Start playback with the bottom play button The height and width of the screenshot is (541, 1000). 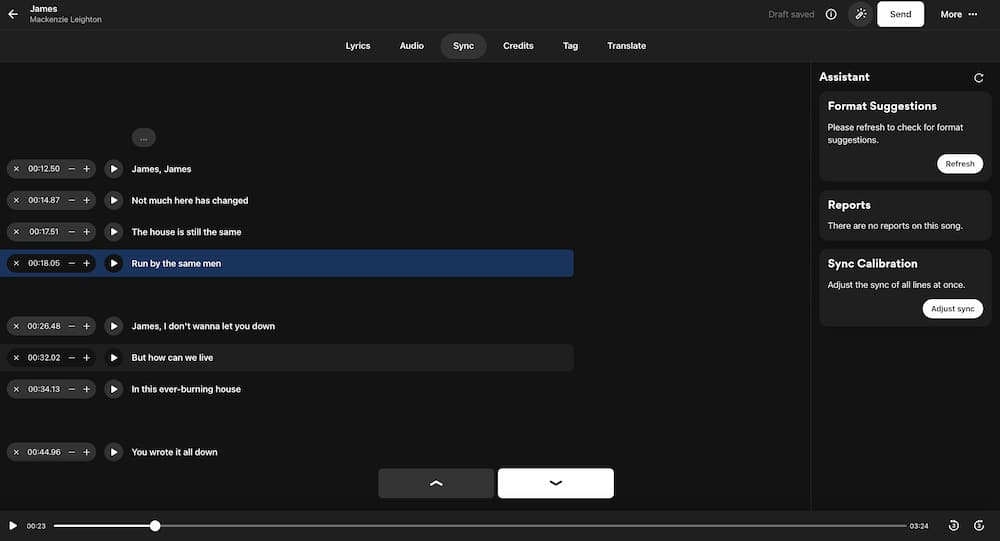(13, 526)
